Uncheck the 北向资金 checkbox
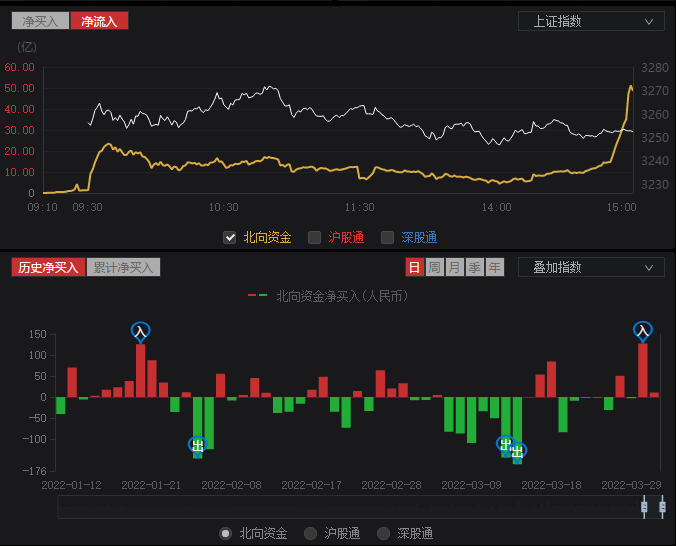The width and height of the screenshot is (676, 546). click(x=229, y=237)
